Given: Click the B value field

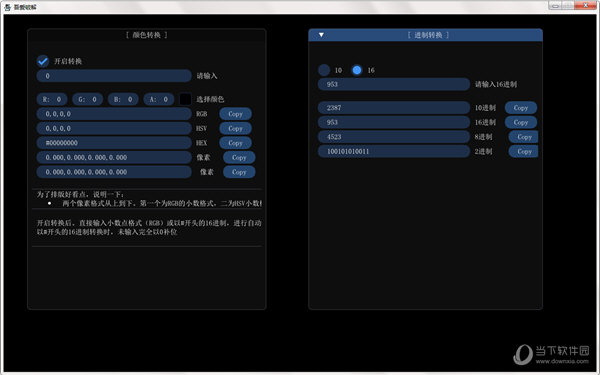Looking at the screenshot, I should coord(123,99).
